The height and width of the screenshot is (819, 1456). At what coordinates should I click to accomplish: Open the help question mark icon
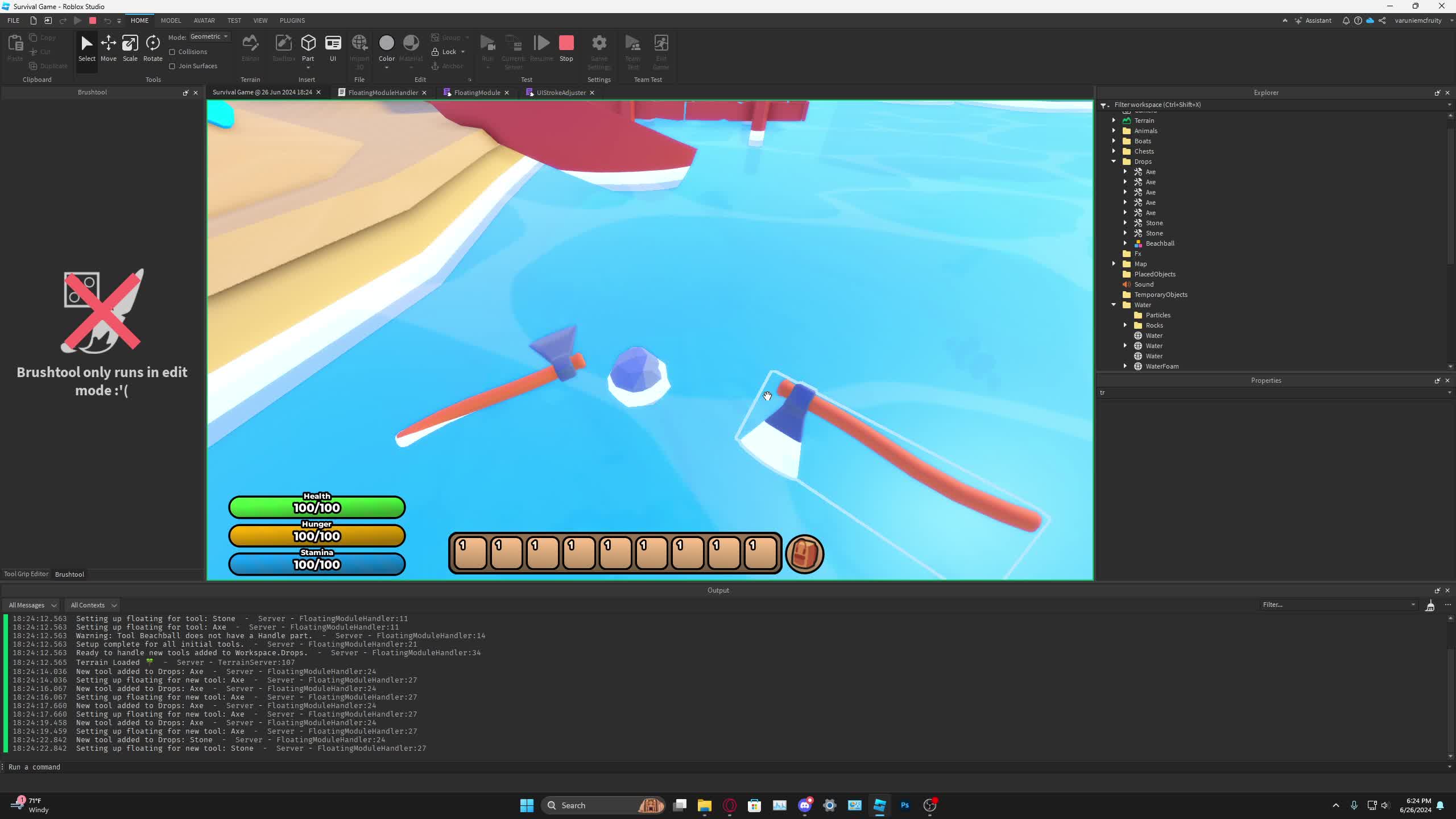point(1358,20)
